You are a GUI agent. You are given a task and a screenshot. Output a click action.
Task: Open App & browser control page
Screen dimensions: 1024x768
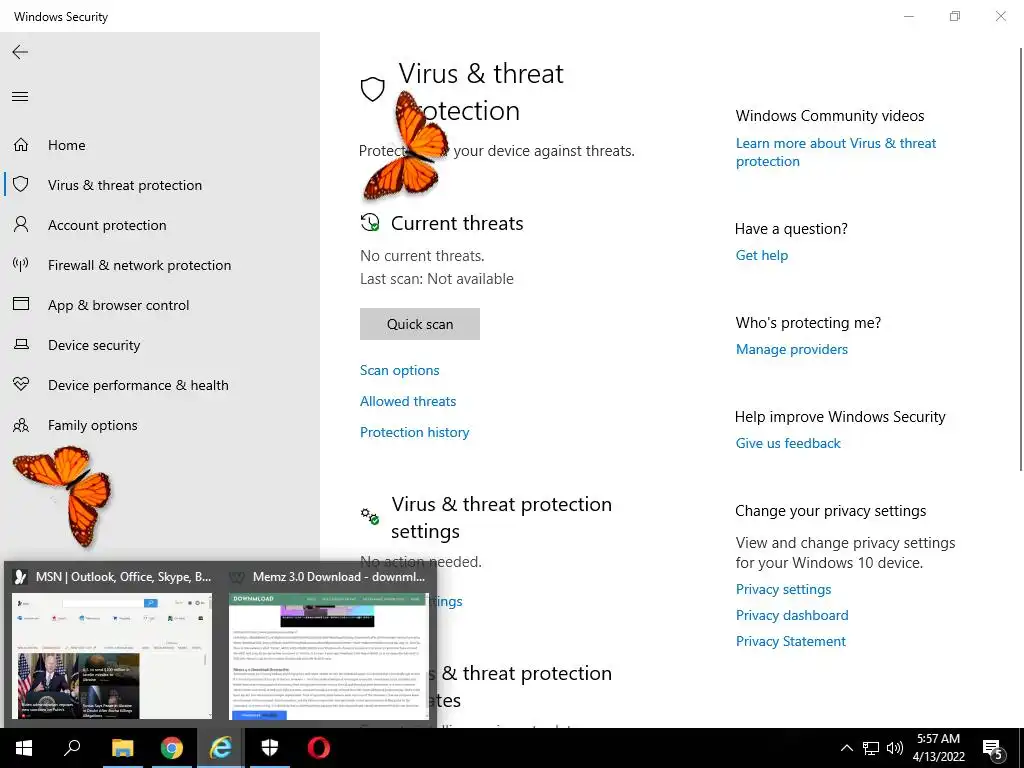(160, 305)
